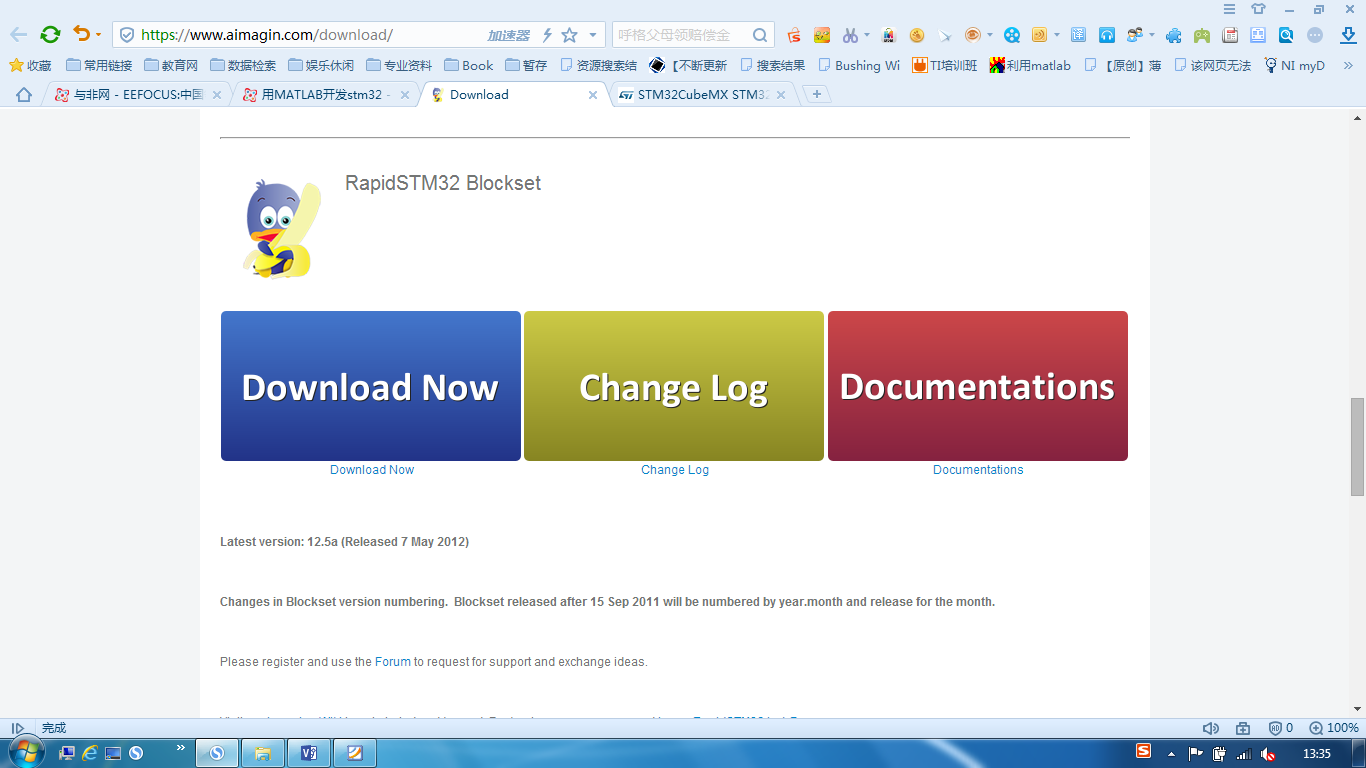Click the orange eye icon in toolbar

(x=972, y=35)
